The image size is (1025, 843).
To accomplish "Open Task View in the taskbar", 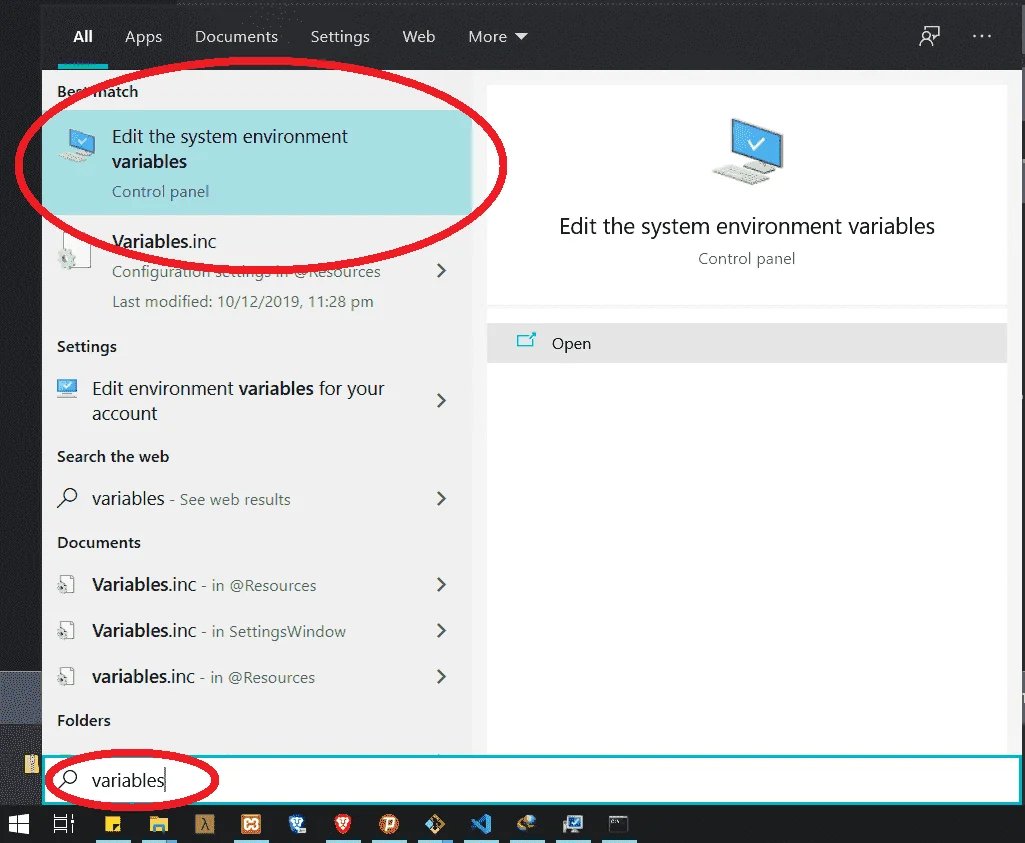I will pyautogui.click(x=64, y=824).
